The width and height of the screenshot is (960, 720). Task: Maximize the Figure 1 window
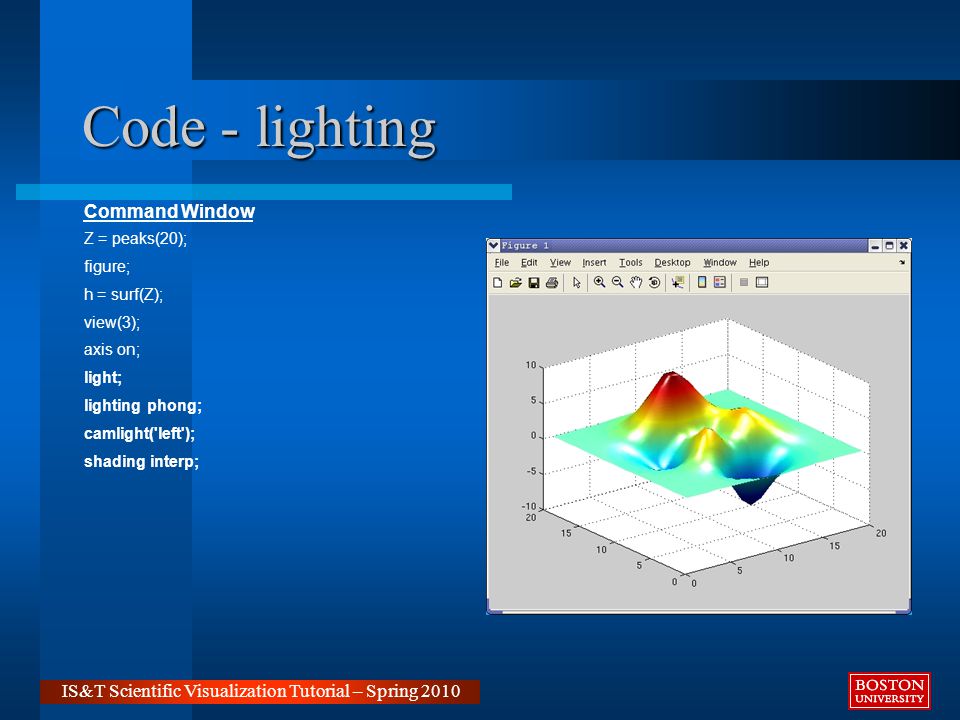(890, 246)
